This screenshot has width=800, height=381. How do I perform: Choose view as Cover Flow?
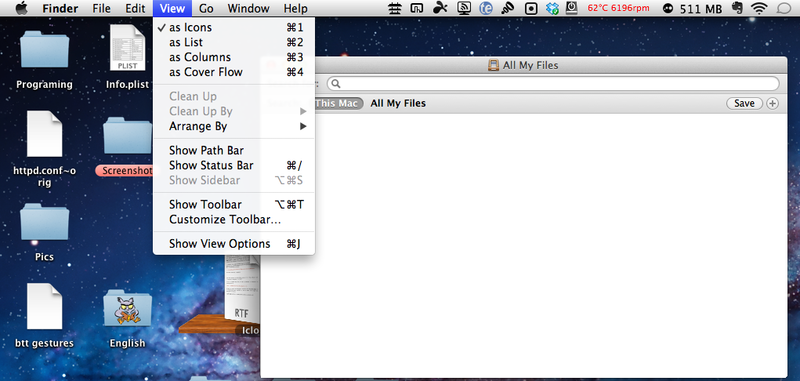(234, 72)
